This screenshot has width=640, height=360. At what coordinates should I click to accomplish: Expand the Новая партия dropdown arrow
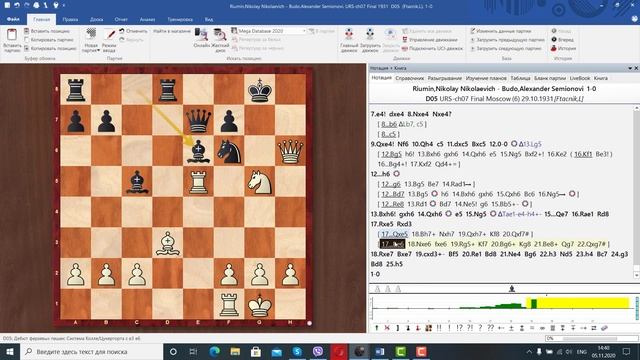point(98,50)
